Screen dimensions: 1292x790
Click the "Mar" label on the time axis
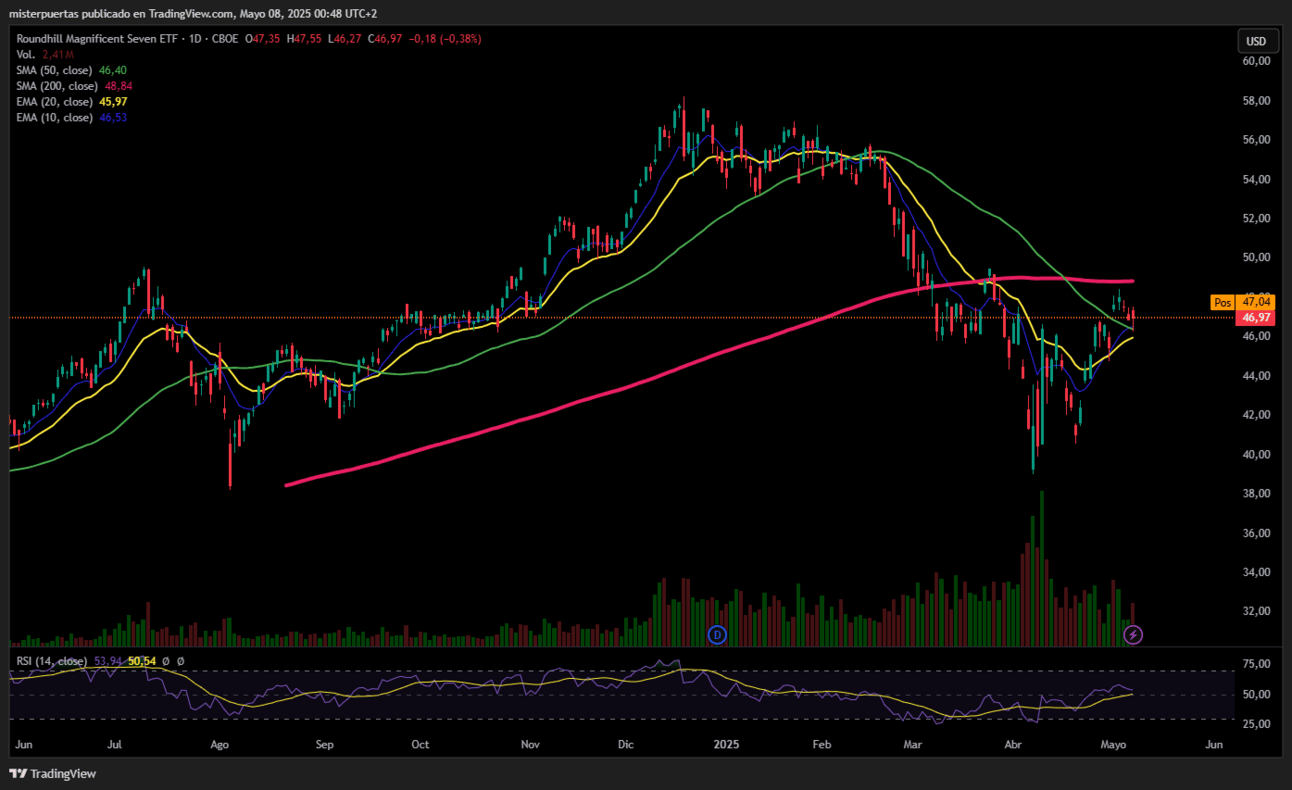point(913,745)
